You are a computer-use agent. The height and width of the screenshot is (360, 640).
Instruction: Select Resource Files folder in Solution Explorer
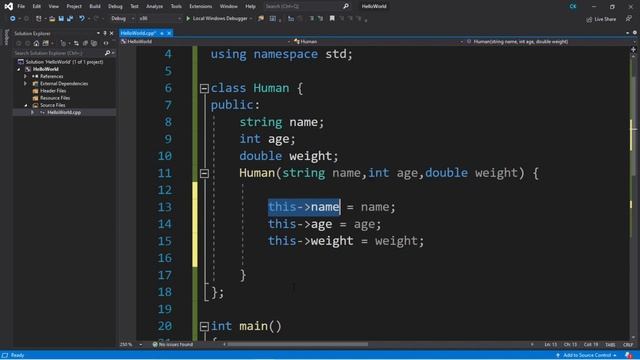click(55, 98)
